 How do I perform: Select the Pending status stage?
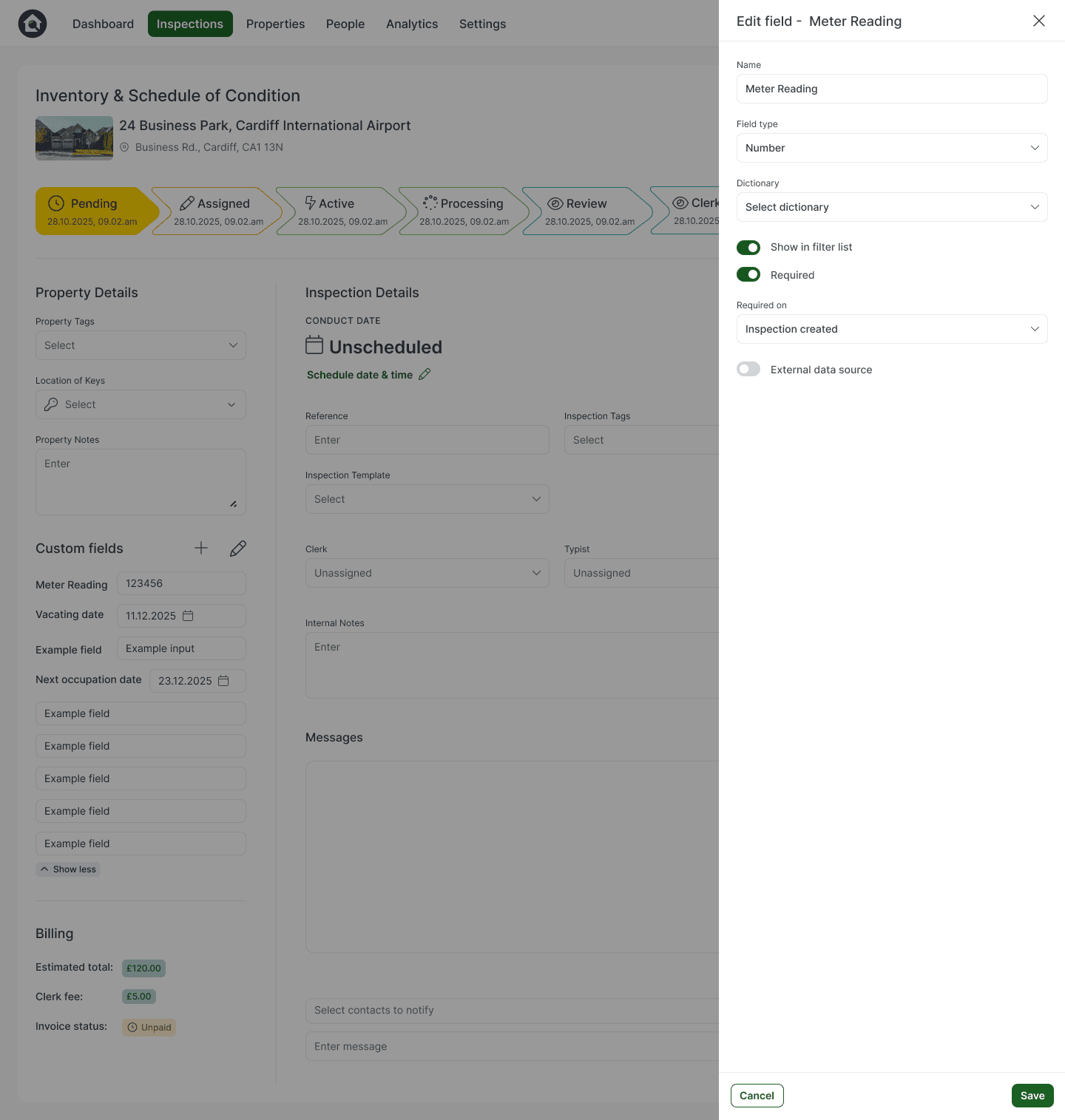tap(96, 211)
